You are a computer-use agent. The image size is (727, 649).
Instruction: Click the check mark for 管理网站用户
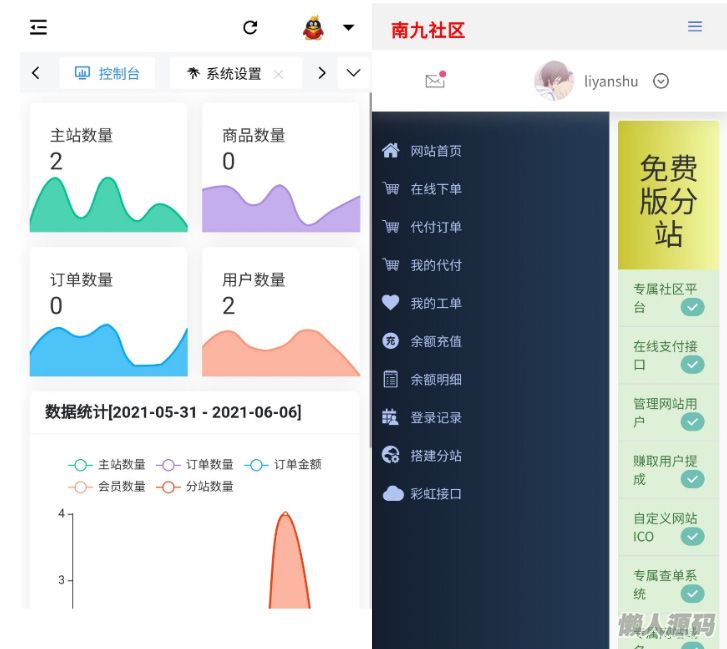(693, 422)
